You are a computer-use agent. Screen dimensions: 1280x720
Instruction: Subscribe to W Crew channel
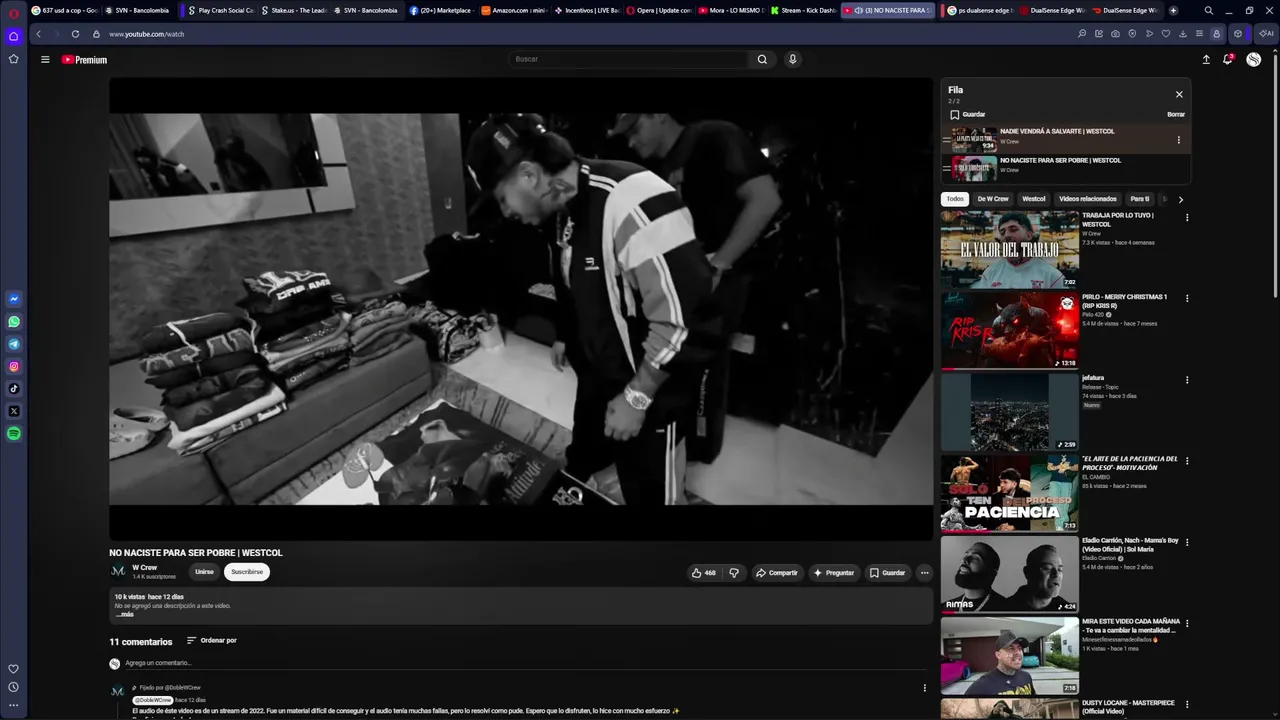[247, 572]
